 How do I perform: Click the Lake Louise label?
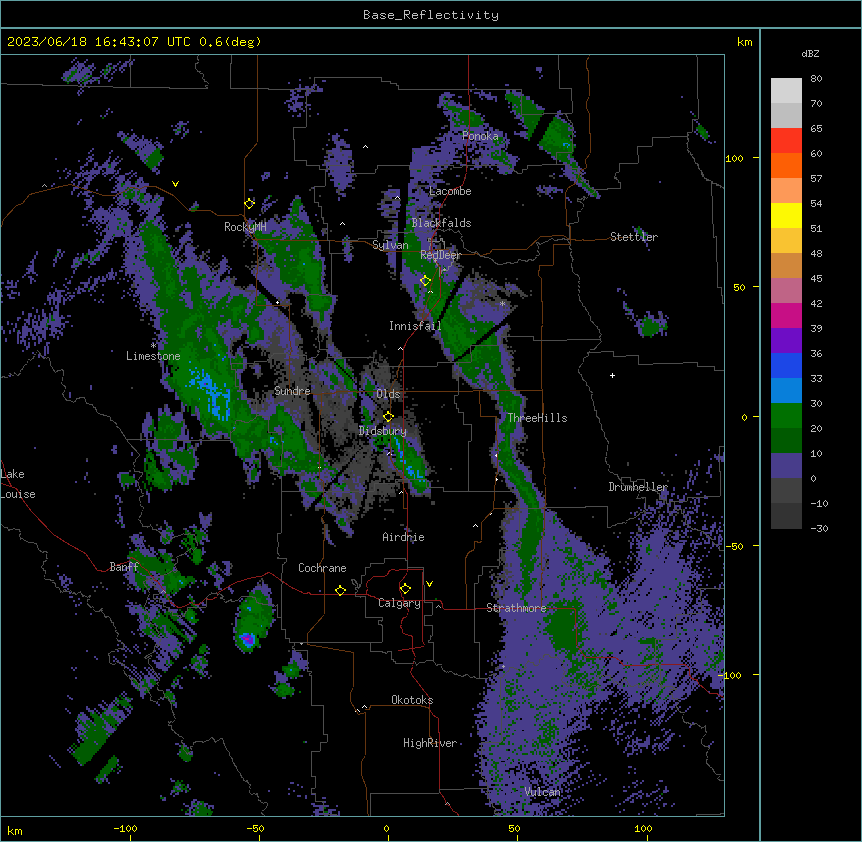pos(18,484)
